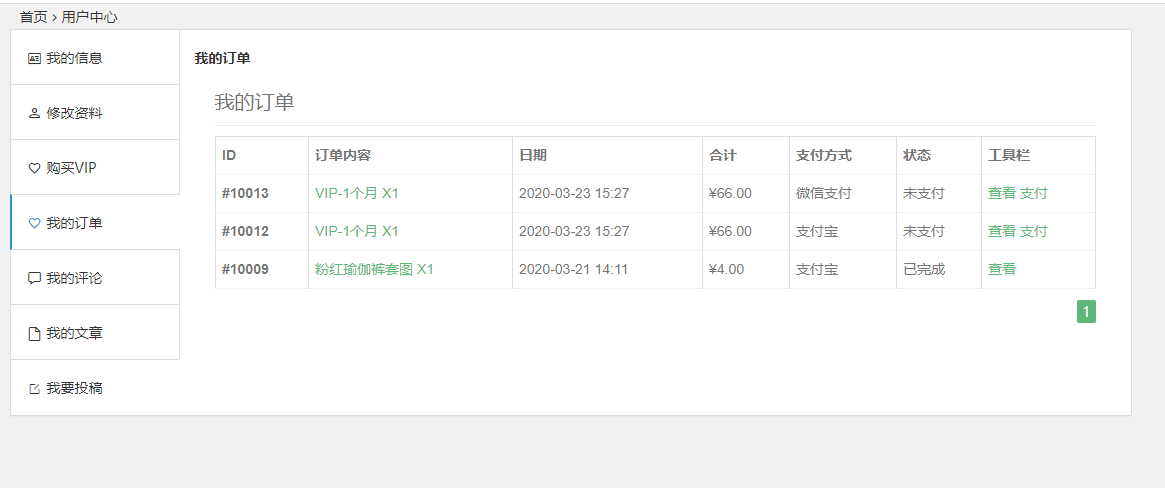
Task: Click 支付 to pay order #10013
Action: pyautogui.click(x=1034, y=193)
